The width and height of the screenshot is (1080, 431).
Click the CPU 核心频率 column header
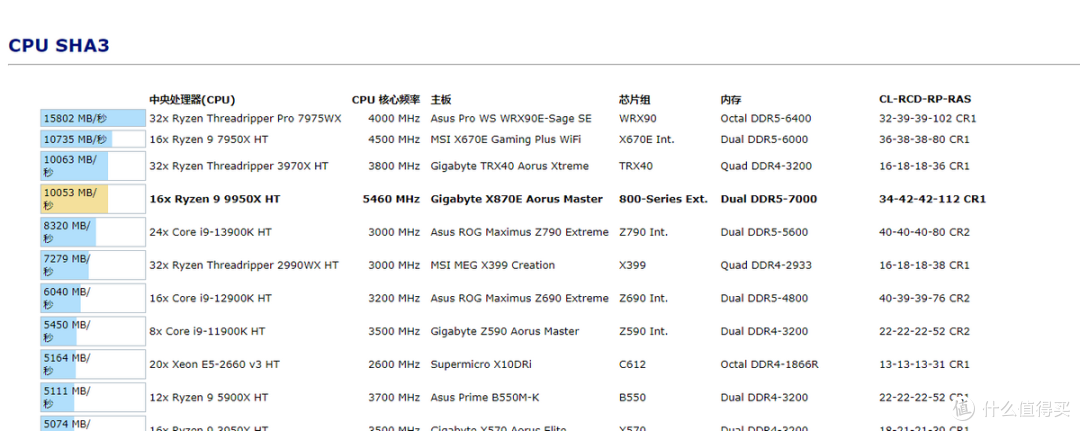pos(386,100)
